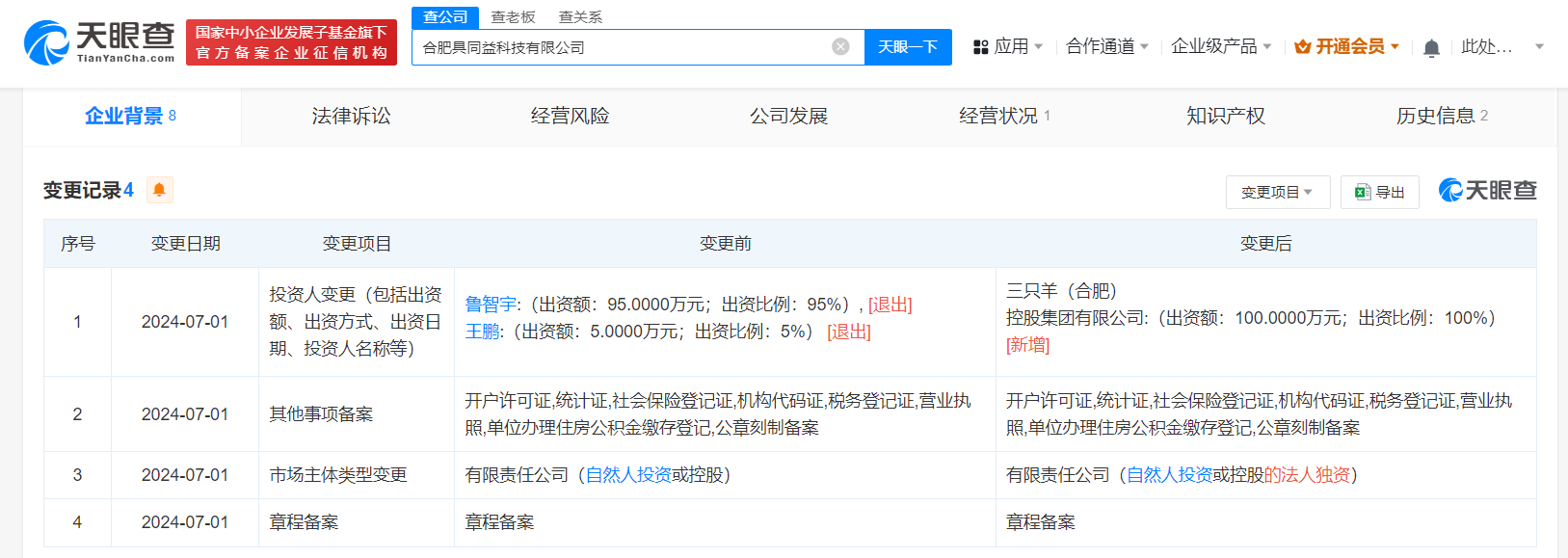1568x558 pixels.
Task: Click the 投资人变更 item cell in row 1
Action: (356, 322)
